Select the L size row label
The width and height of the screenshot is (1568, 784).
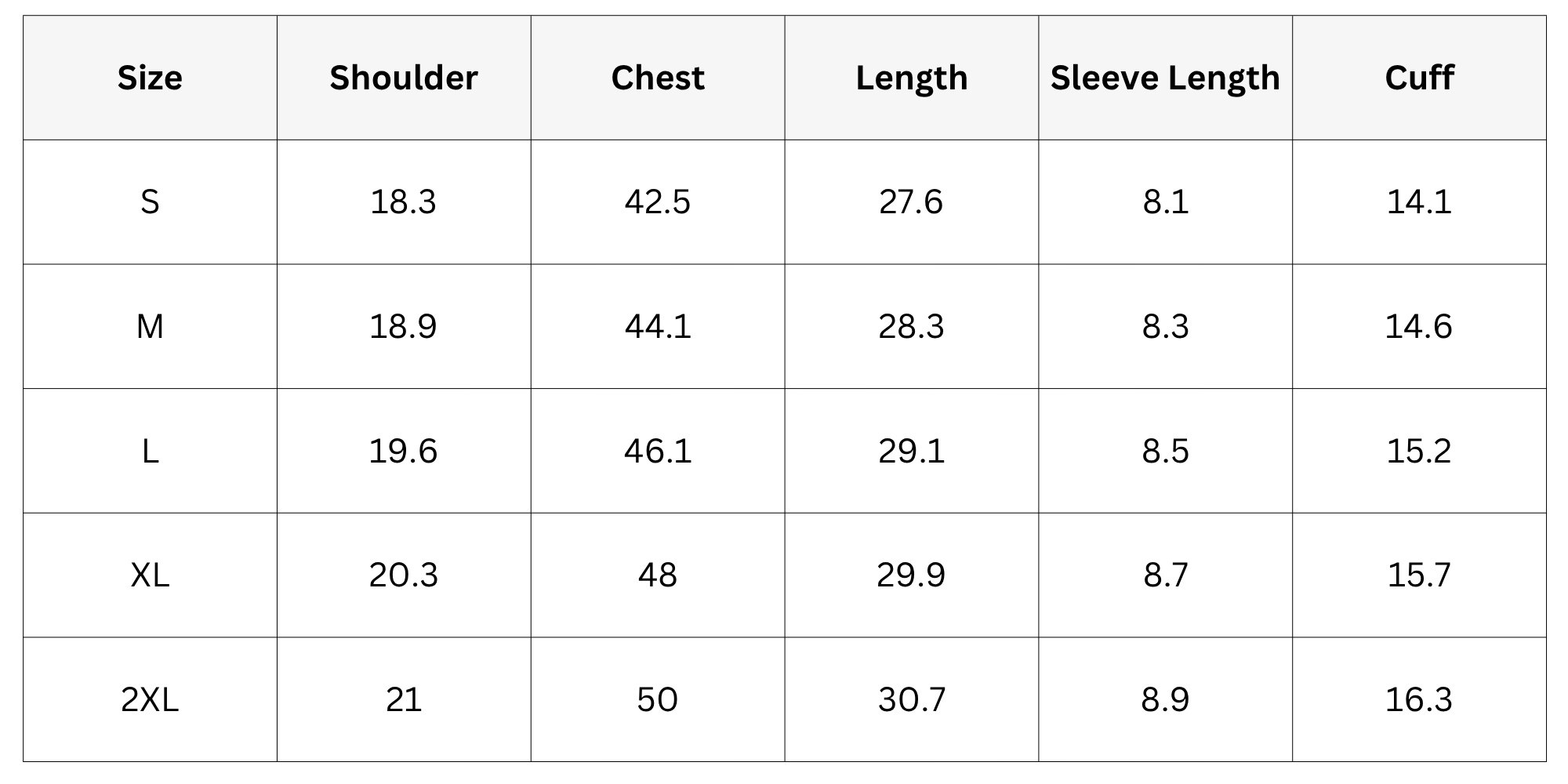point(150,451)
